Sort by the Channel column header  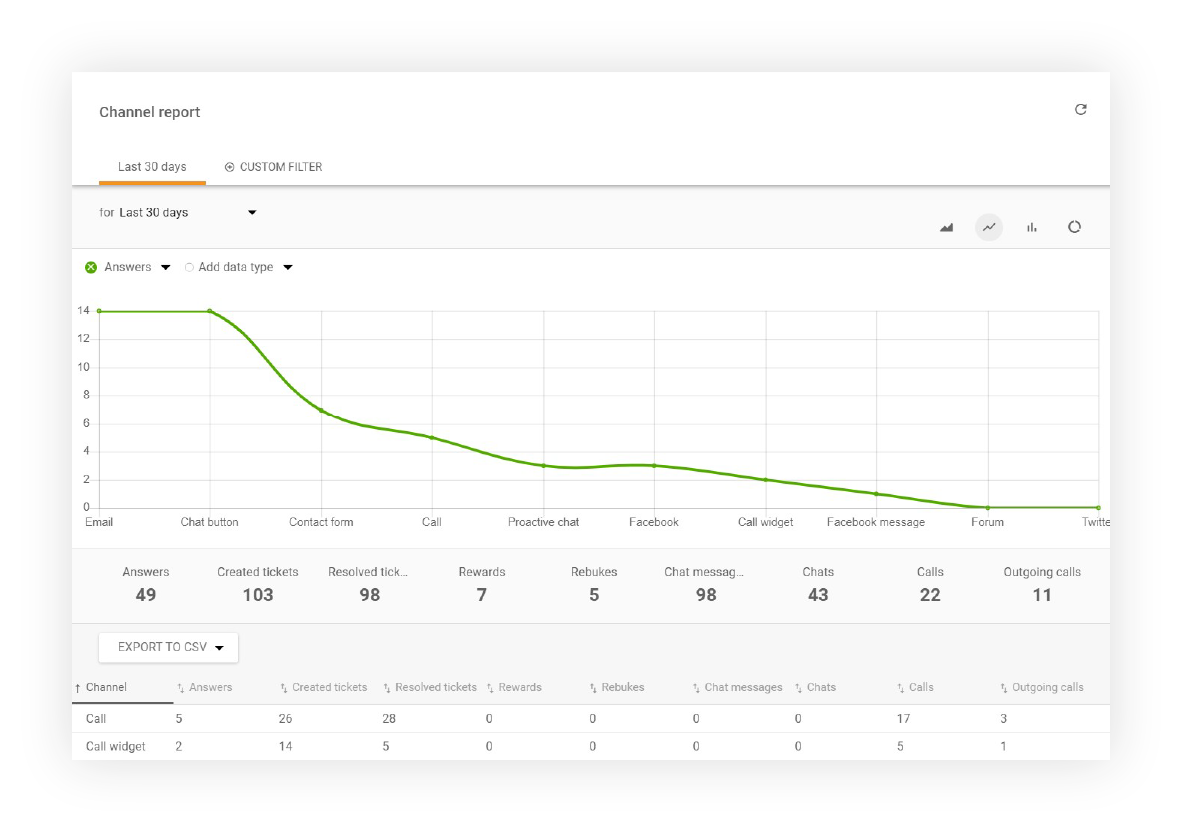point(106,688)
